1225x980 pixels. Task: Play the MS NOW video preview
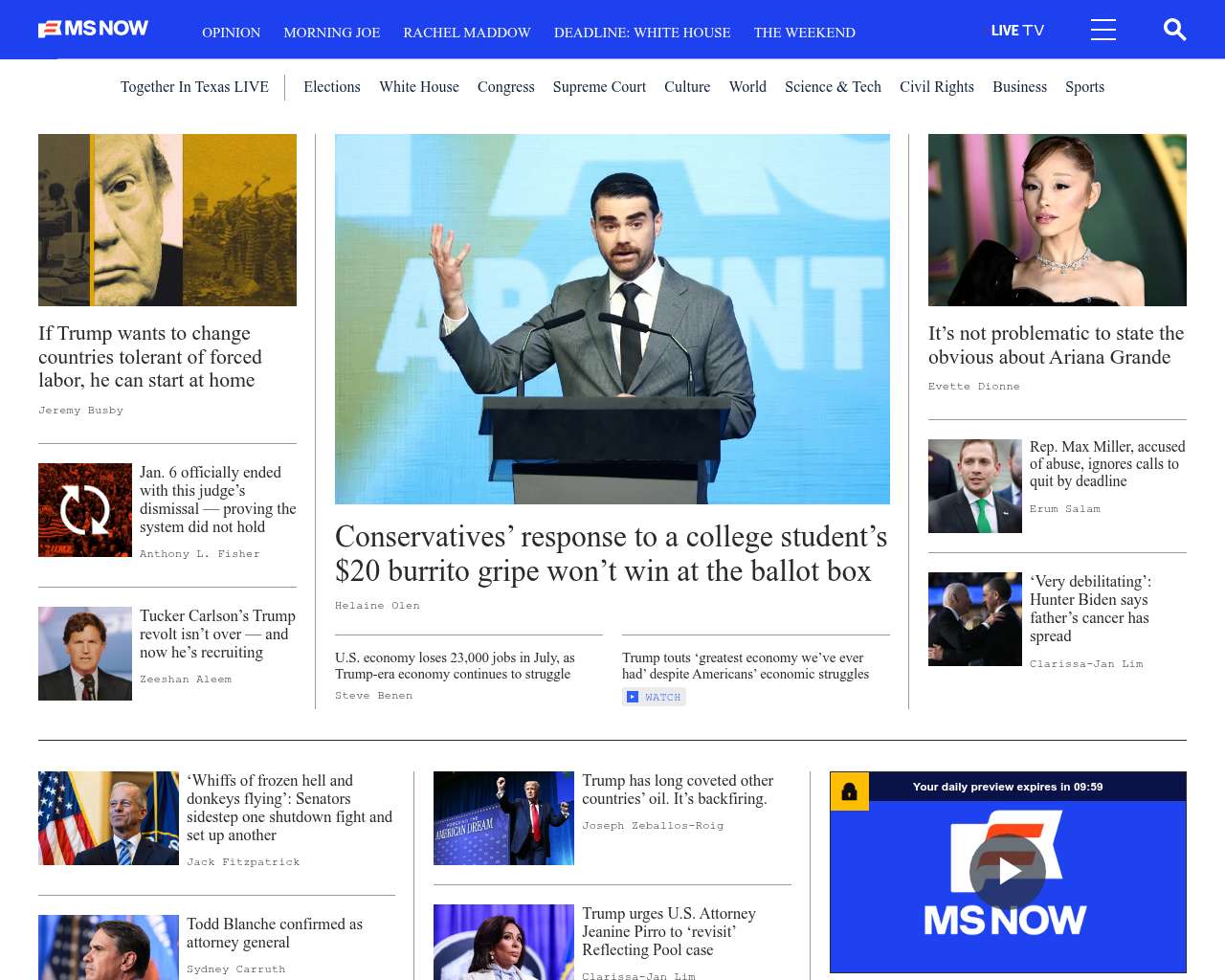[x=1008, y=872]
